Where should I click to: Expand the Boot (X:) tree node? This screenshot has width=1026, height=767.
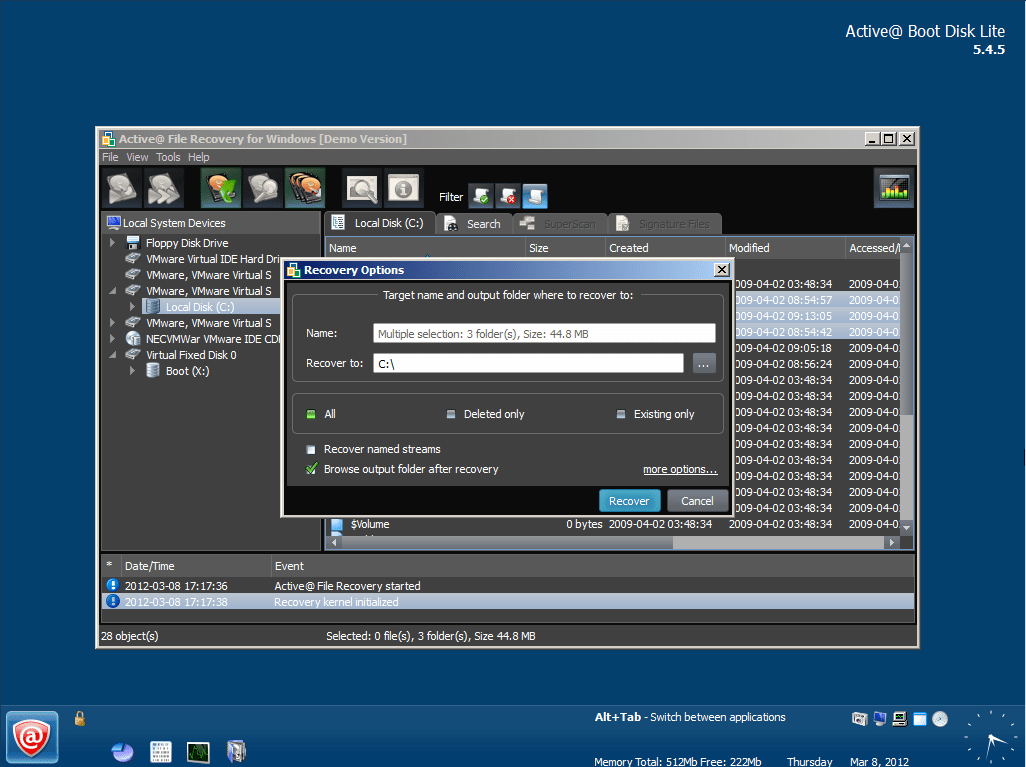(x=132, y=371)
